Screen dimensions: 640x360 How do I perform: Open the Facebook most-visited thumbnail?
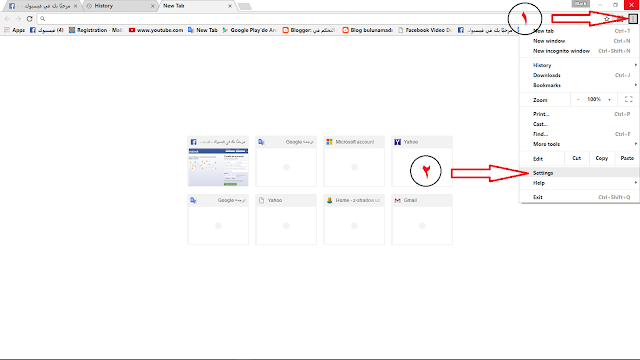[218, 161]
